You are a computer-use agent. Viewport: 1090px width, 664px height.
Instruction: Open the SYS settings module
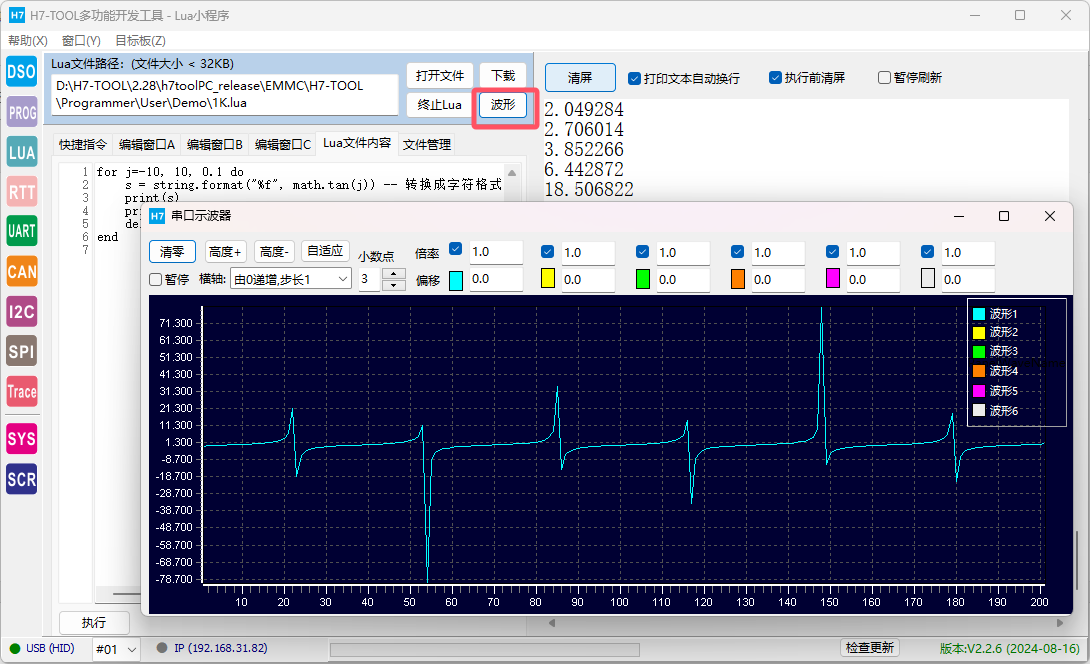click(22, 439)
